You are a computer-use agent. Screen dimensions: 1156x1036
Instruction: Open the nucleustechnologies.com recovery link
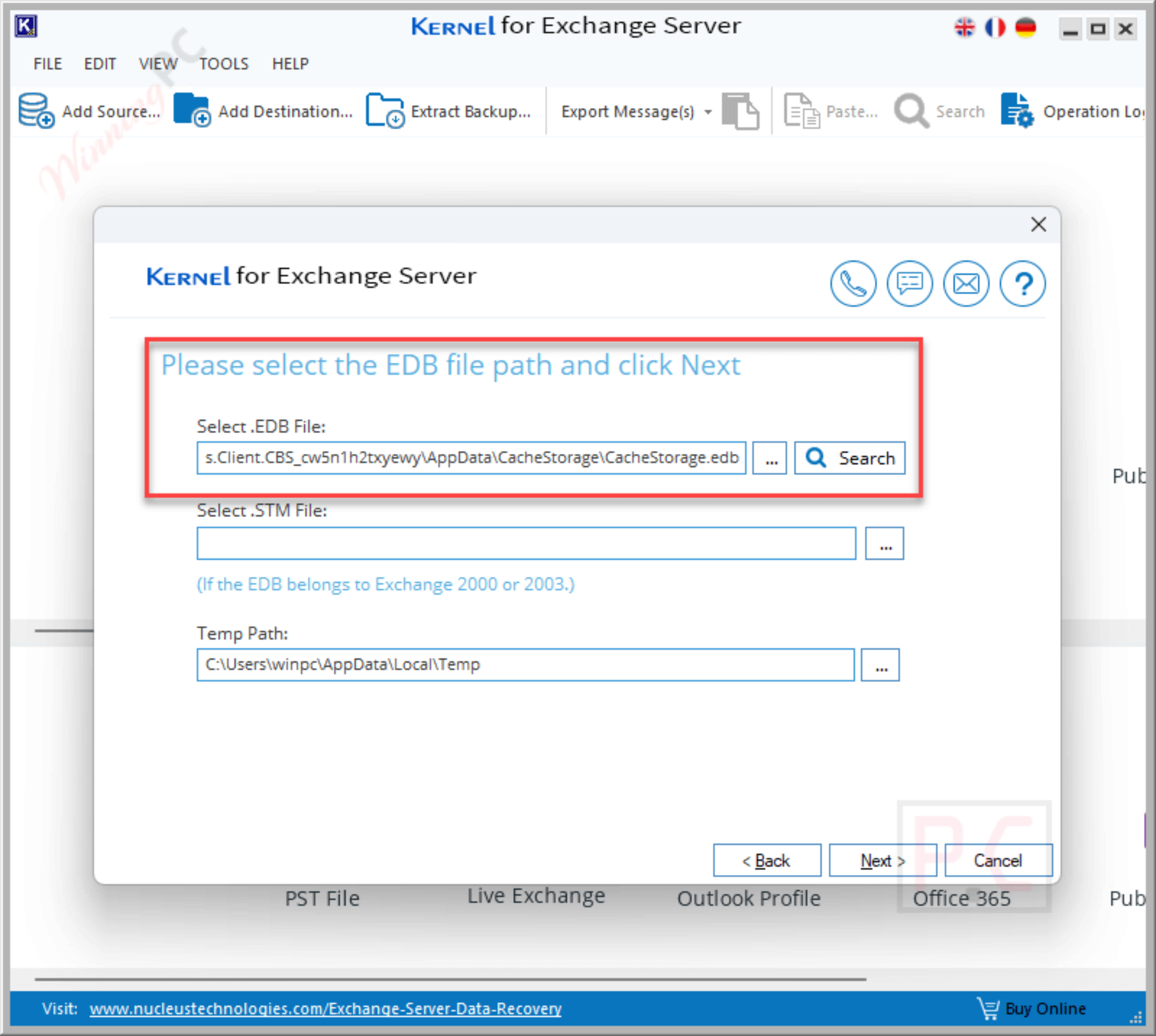tap(326, 1009)
